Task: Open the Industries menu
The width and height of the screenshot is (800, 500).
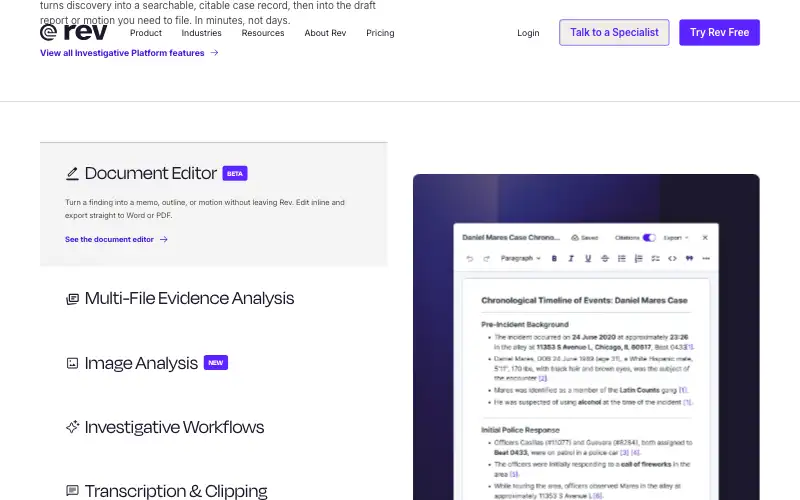Action: pos(202,33)
